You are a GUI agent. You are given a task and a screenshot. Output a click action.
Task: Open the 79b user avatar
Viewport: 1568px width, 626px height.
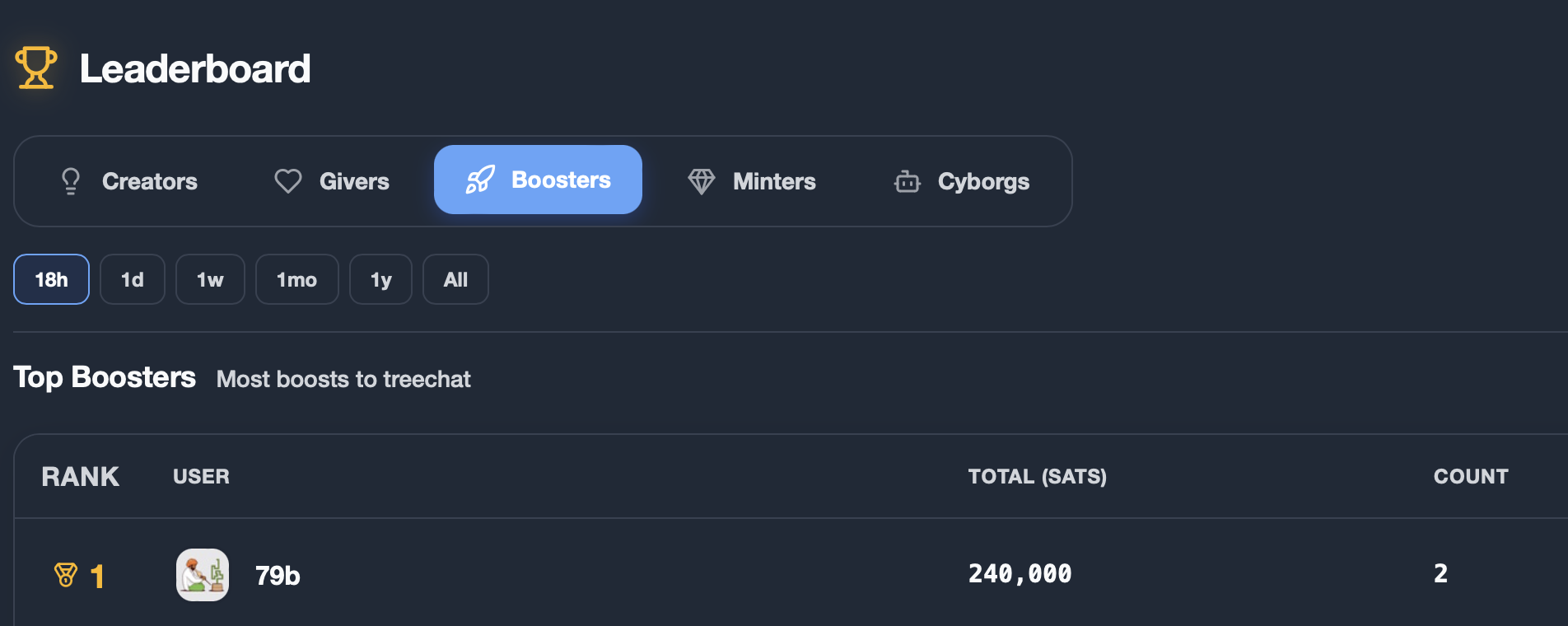[x=203, y=575]
